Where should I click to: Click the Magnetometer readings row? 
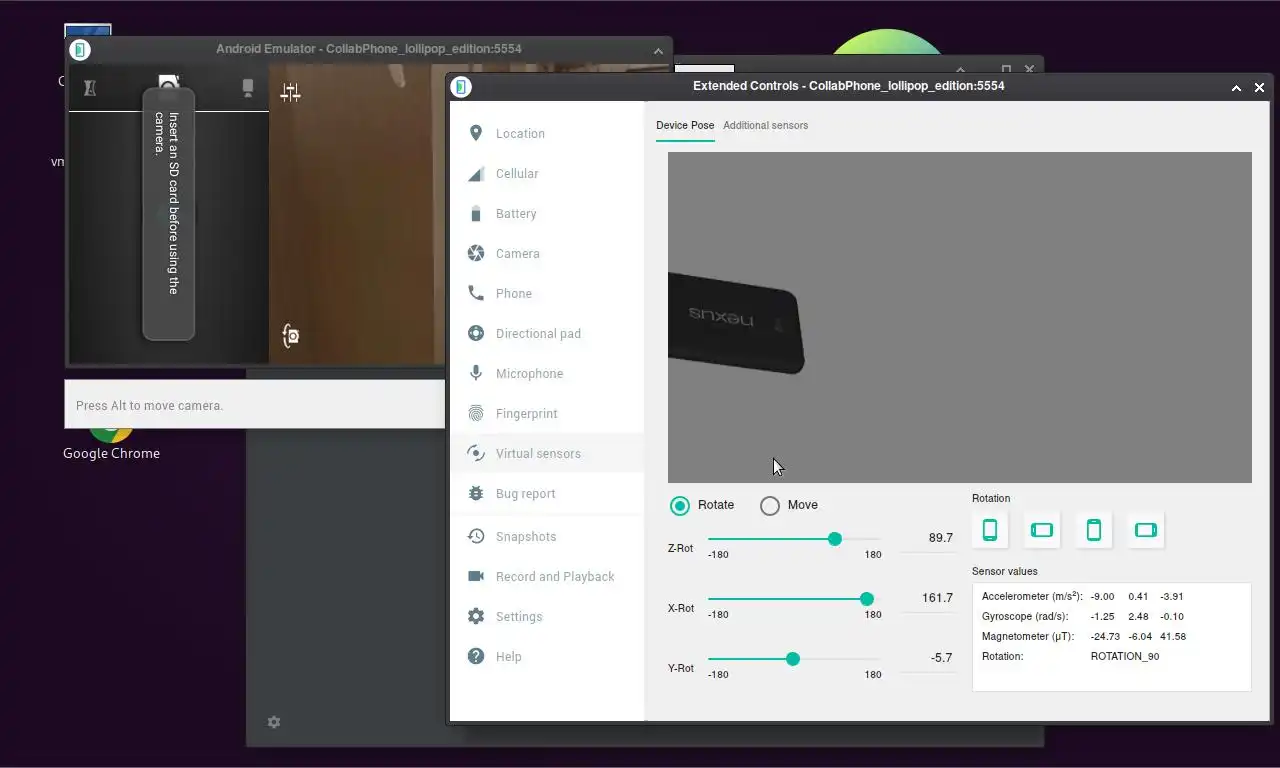1084,637
